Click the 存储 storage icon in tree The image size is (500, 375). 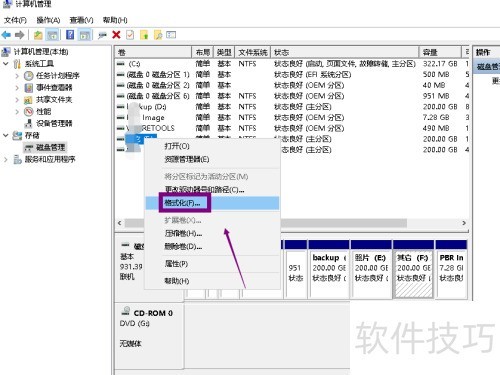[17, 135]
